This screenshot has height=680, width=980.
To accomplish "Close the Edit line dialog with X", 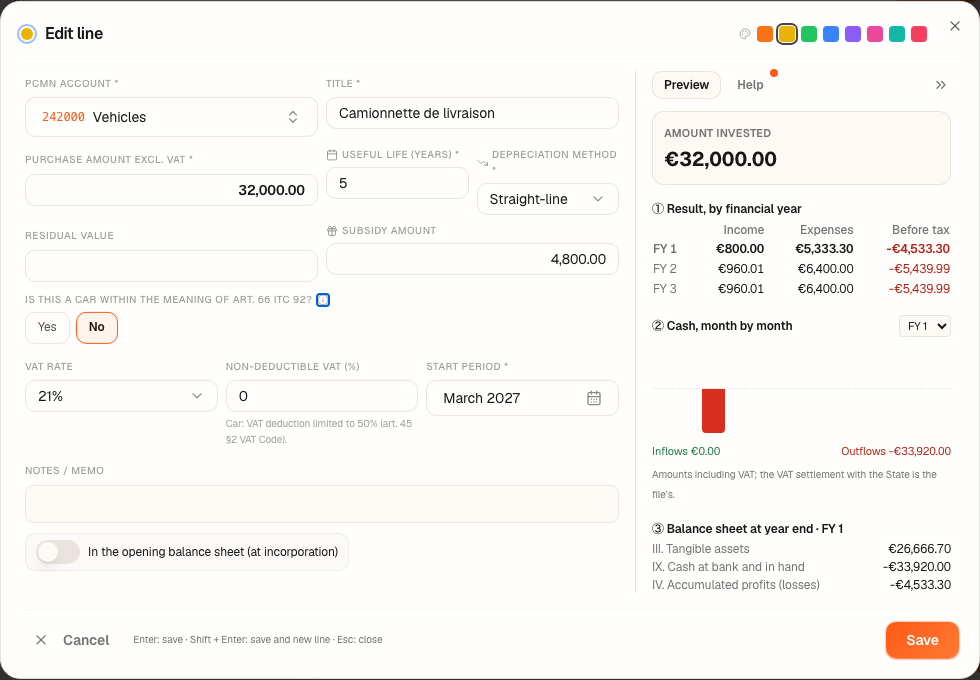I will (x=954, y=26).
